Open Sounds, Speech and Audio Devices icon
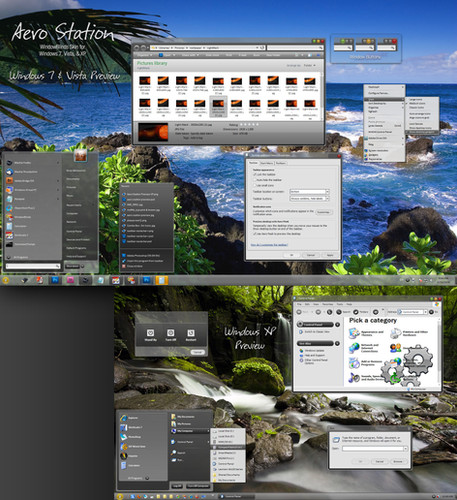 pos(354,377)
